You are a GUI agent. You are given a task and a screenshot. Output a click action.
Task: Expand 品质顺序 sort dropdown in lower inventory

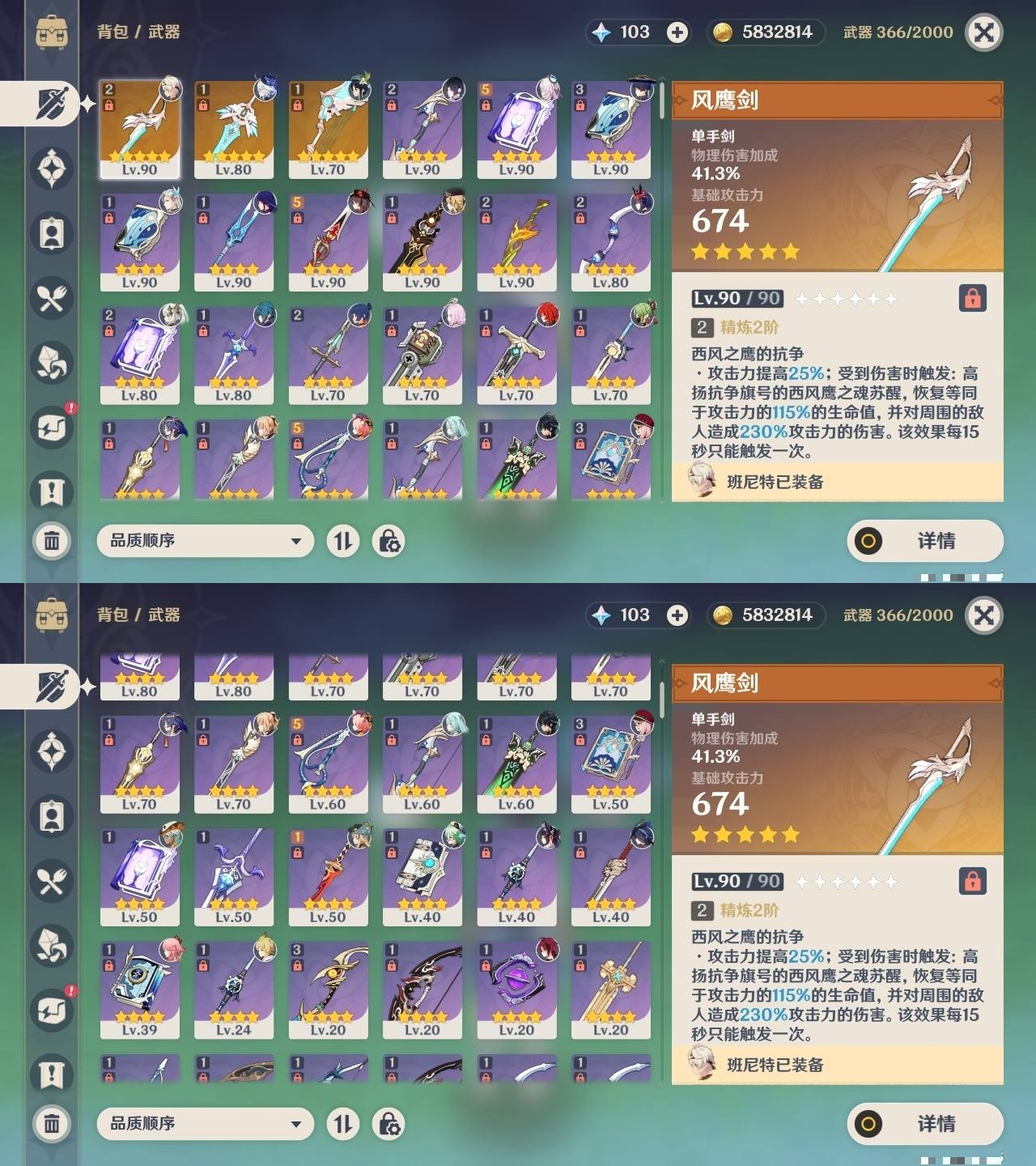coord(206,1124)
